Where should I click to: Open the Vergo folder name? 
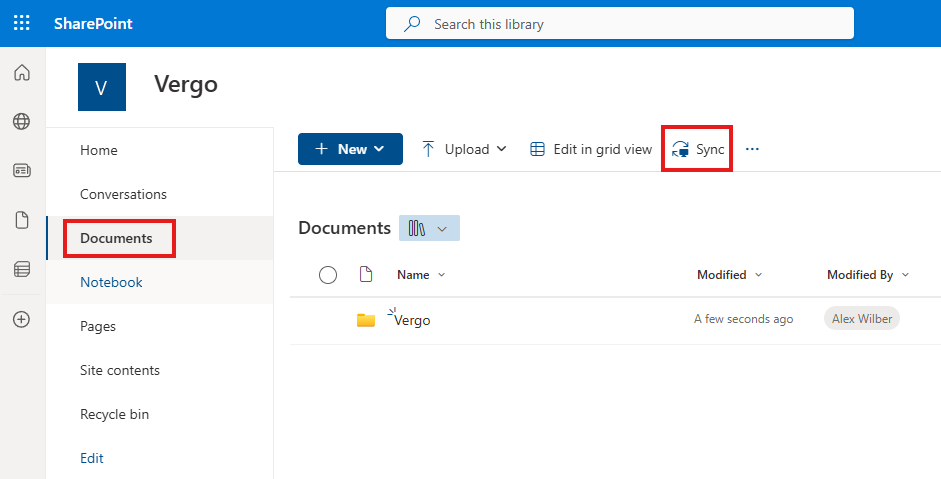[x=412, y=320]
